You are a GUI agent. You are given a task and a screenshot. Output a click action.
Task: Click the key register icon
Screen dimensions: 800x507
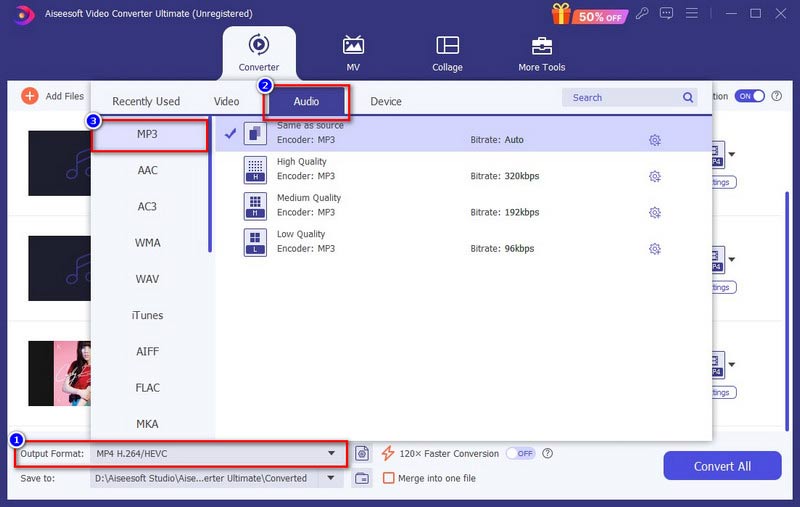(642, 14)
